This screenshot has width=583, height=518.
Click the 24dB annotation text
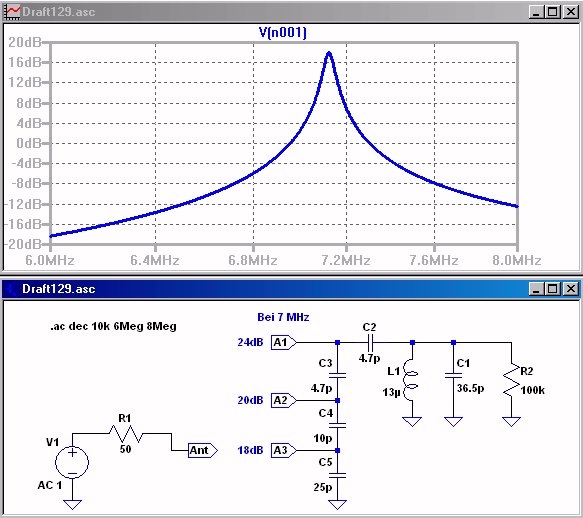point(250,342)
